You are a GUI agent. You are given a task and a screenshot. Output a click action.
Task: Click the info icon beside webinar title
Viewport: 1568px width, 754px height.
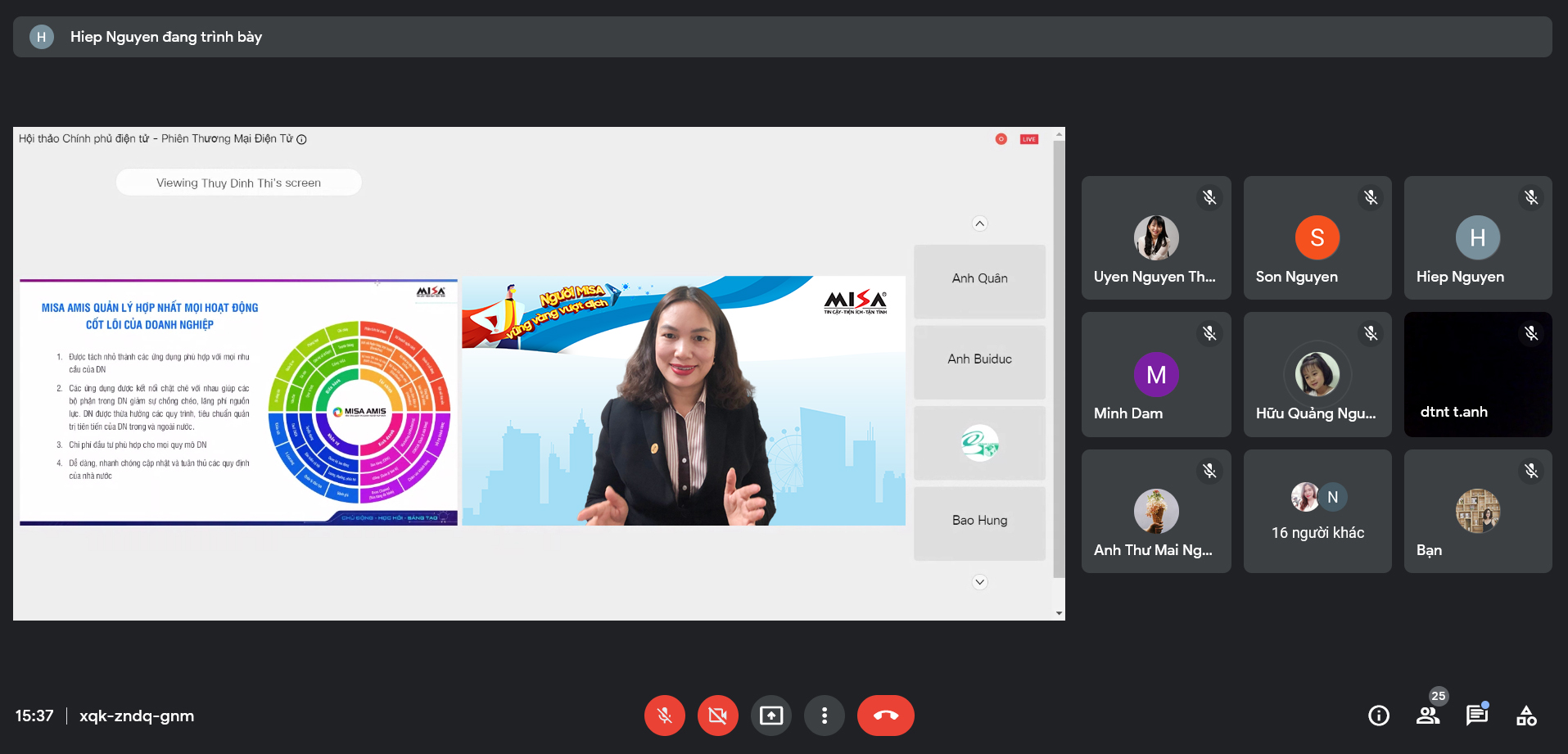pos(301,139)
